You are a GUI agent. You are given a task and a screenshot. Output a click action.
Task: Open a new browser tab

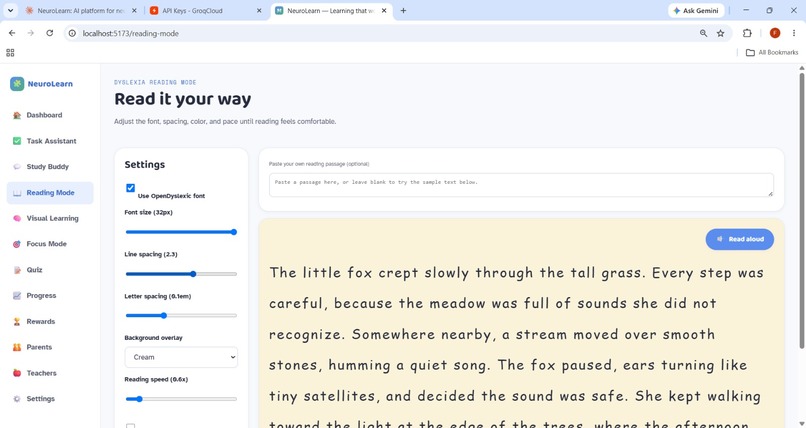404,10
